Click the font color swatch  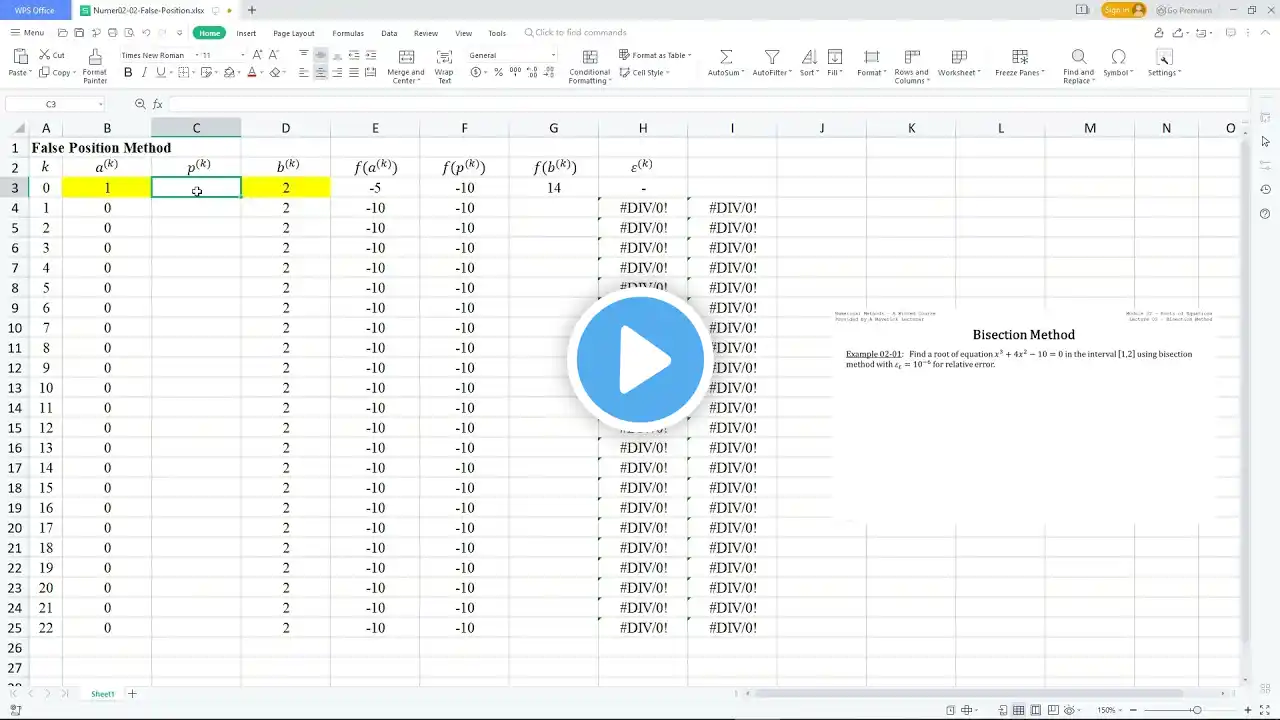click(251, 72)
